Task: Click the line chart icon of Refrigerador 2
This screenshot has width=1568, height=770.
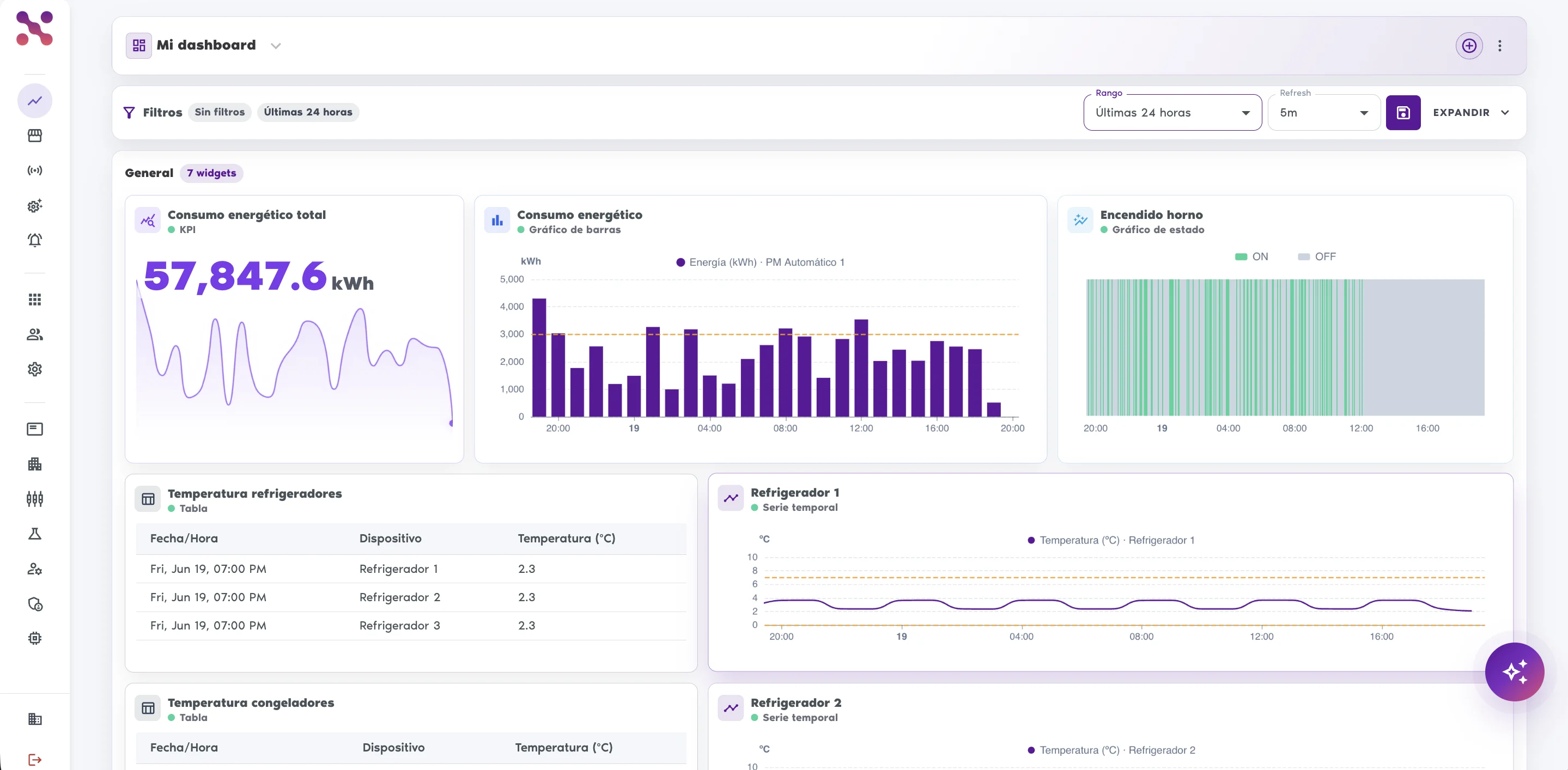Action: 731,708
